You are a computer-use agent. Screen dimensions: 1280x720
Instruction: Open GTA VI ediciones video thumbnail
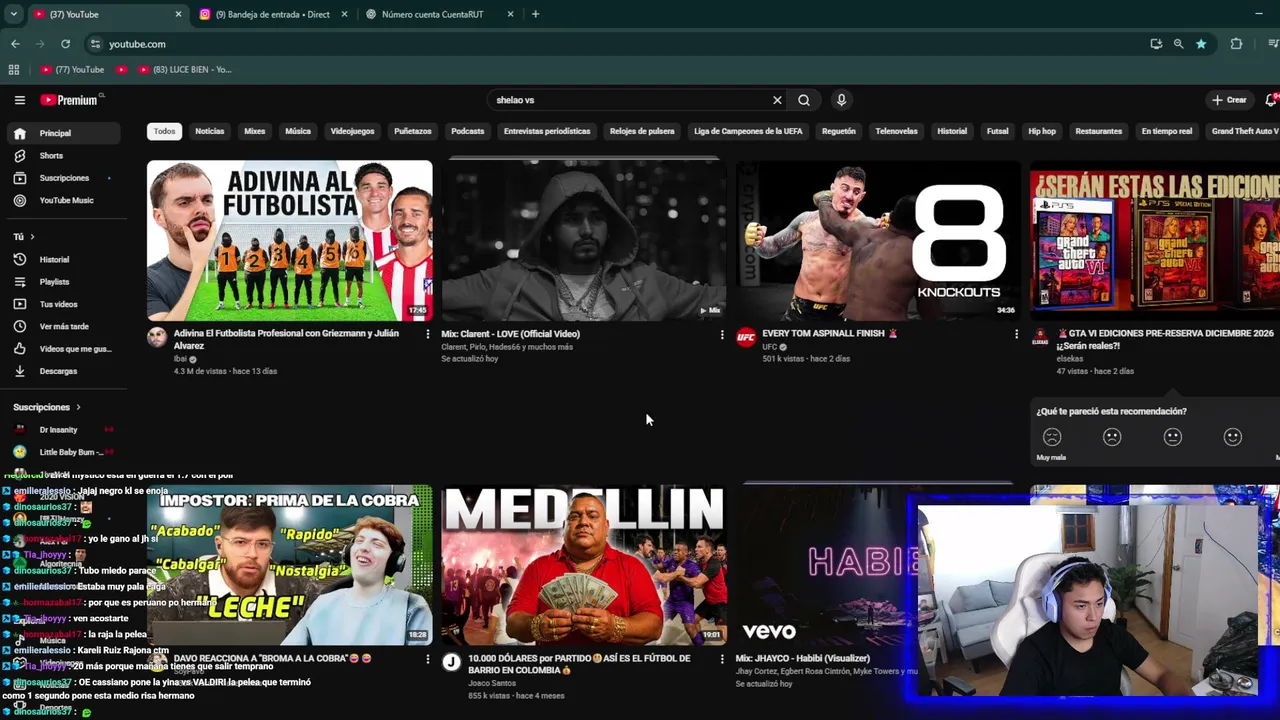[x=1155, y=240]
